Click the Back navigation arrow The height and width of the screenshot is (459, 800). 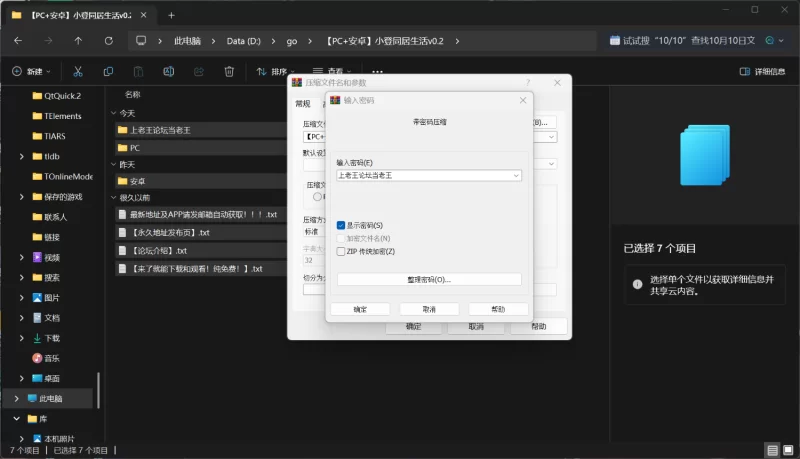18,41
